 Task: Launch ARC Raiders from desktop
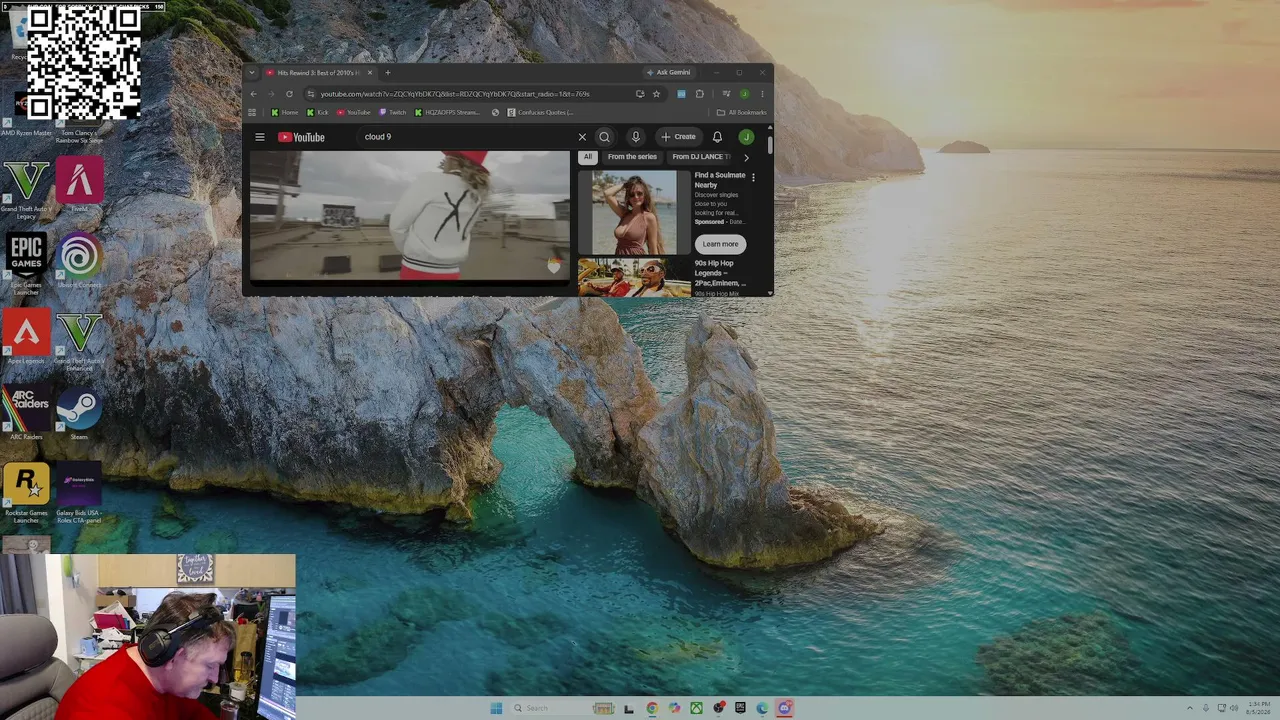pos(26,414)
